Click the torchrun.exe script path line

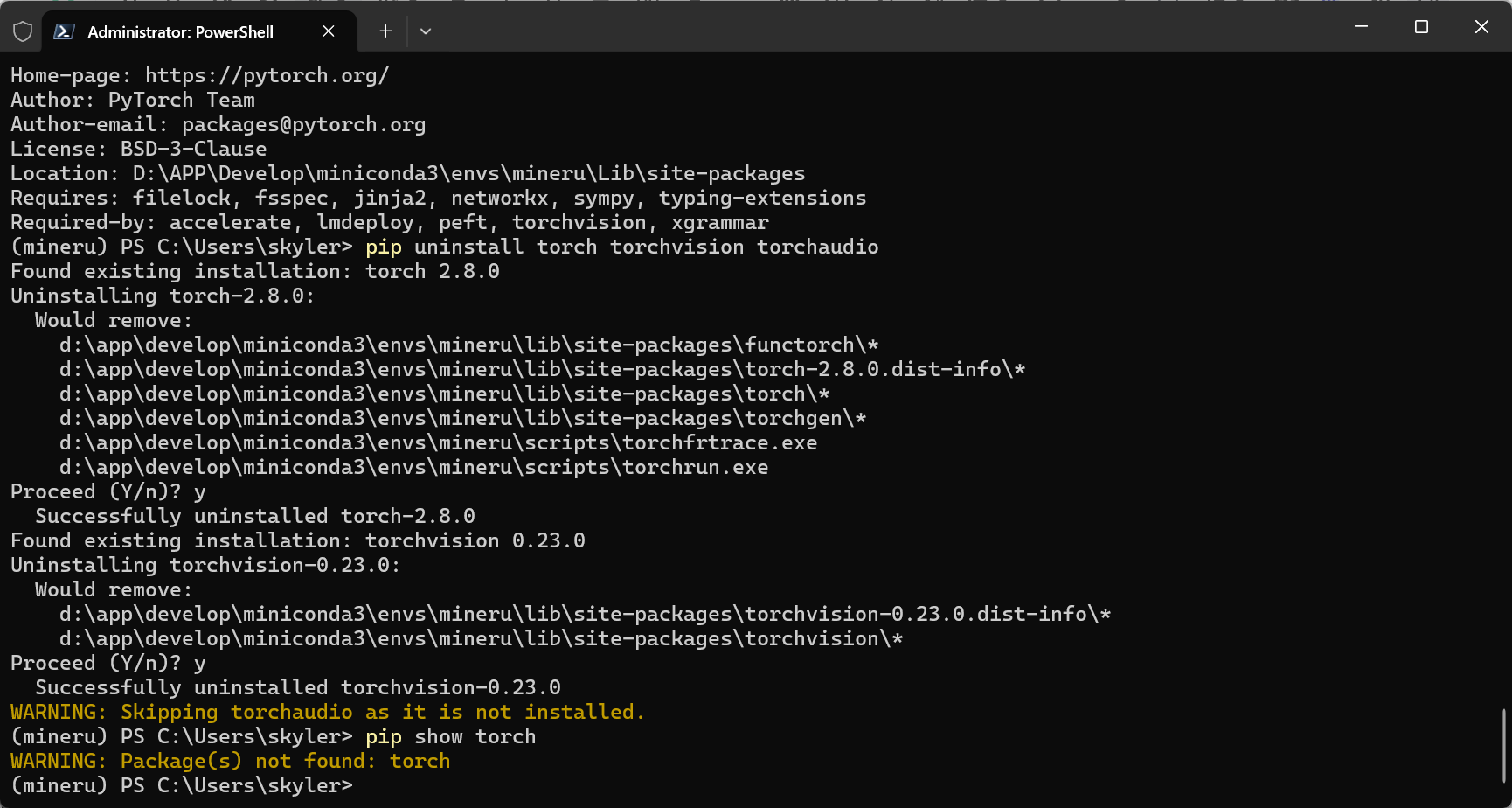[x=413, y=467]
